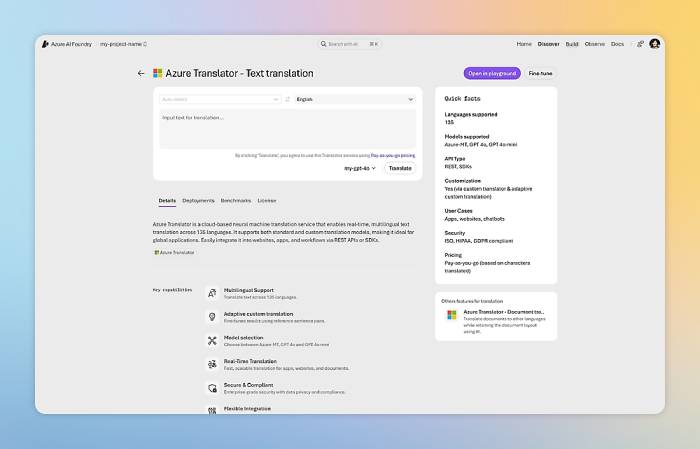The height and width of the screenshot is (449, 700).
Task: Click the Quick facts heading
Action: 462,99
